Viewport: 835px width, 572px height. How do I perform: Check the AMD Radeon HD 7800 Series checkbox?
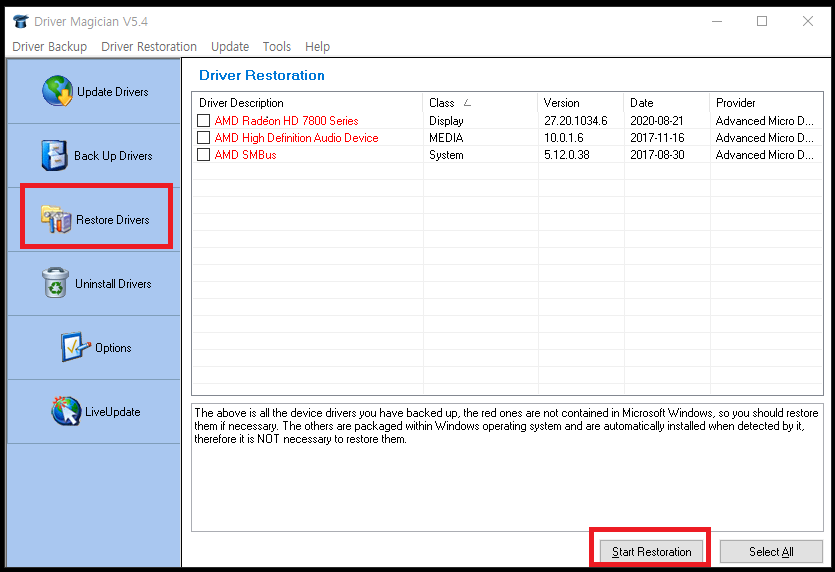click(x=203, y=120)
